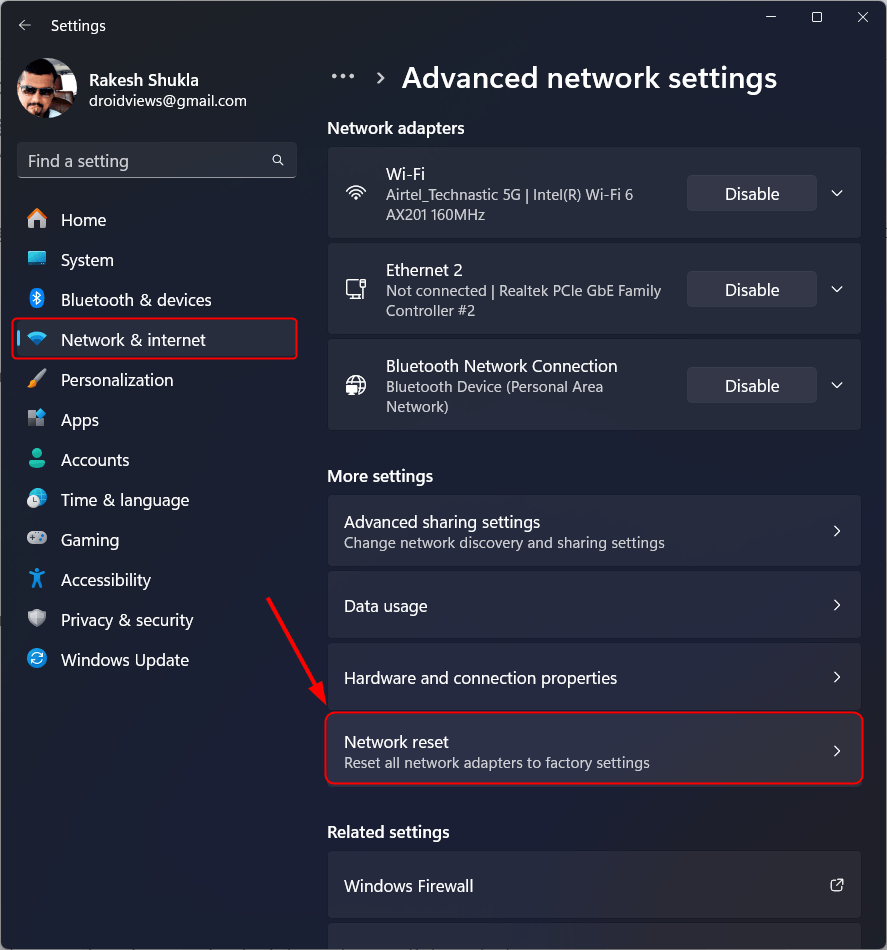Image resolution: width=887 pixels, height=950 pixels.
Task: Click the breadcrumb ellipsis icon
Action: [343, 77]
